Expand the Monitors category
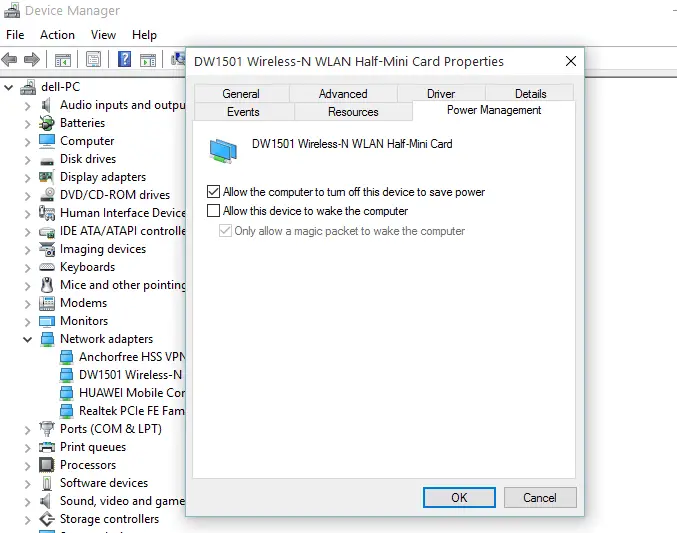The image size is (677, 533). pos(27,321)
